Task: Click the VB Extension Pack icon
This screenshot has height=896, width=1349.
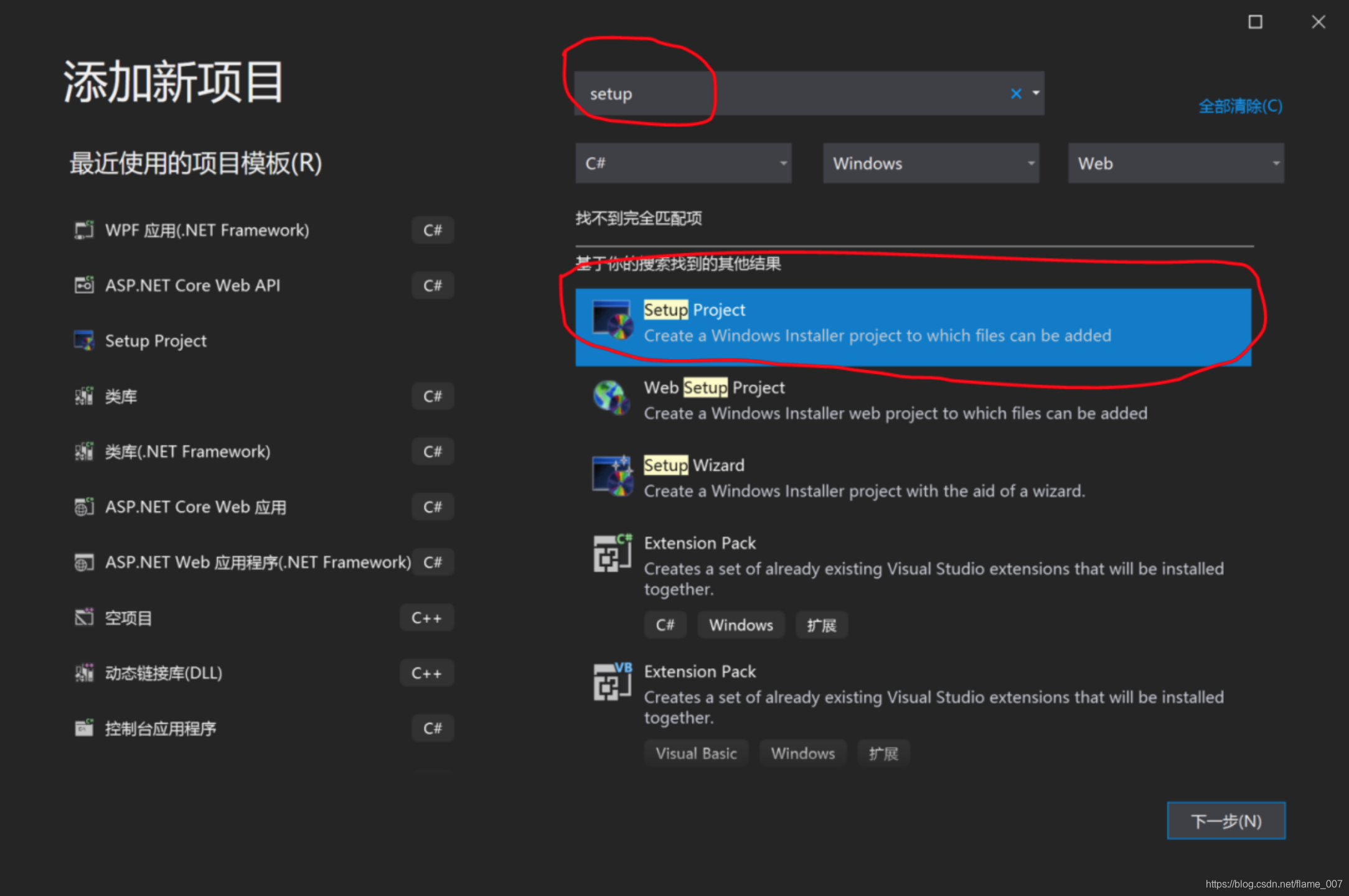Action: [x=613, y=682]
